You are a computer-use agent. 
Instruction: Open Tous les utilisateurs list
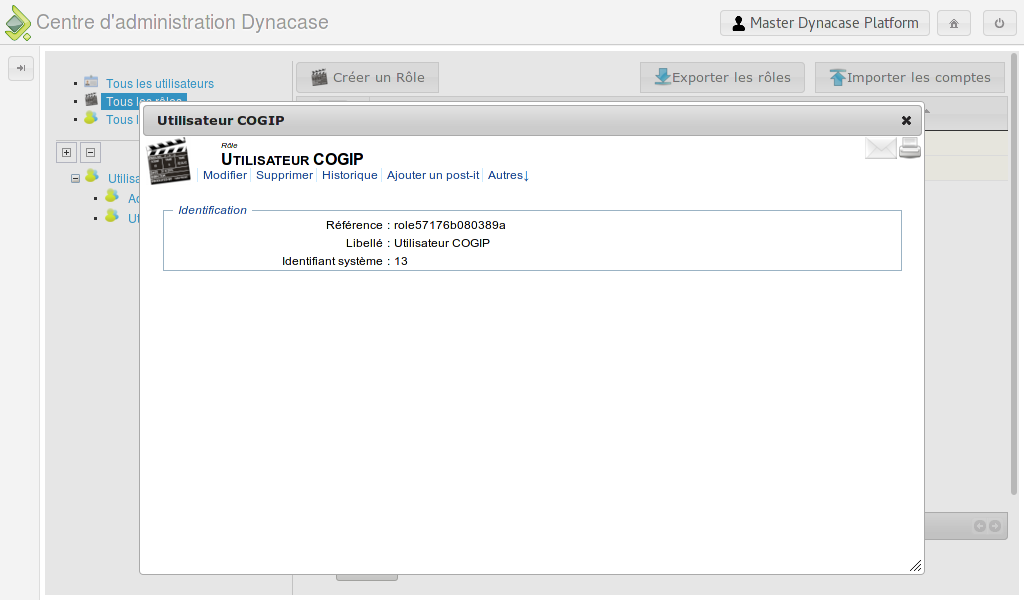tap(160, 84)
